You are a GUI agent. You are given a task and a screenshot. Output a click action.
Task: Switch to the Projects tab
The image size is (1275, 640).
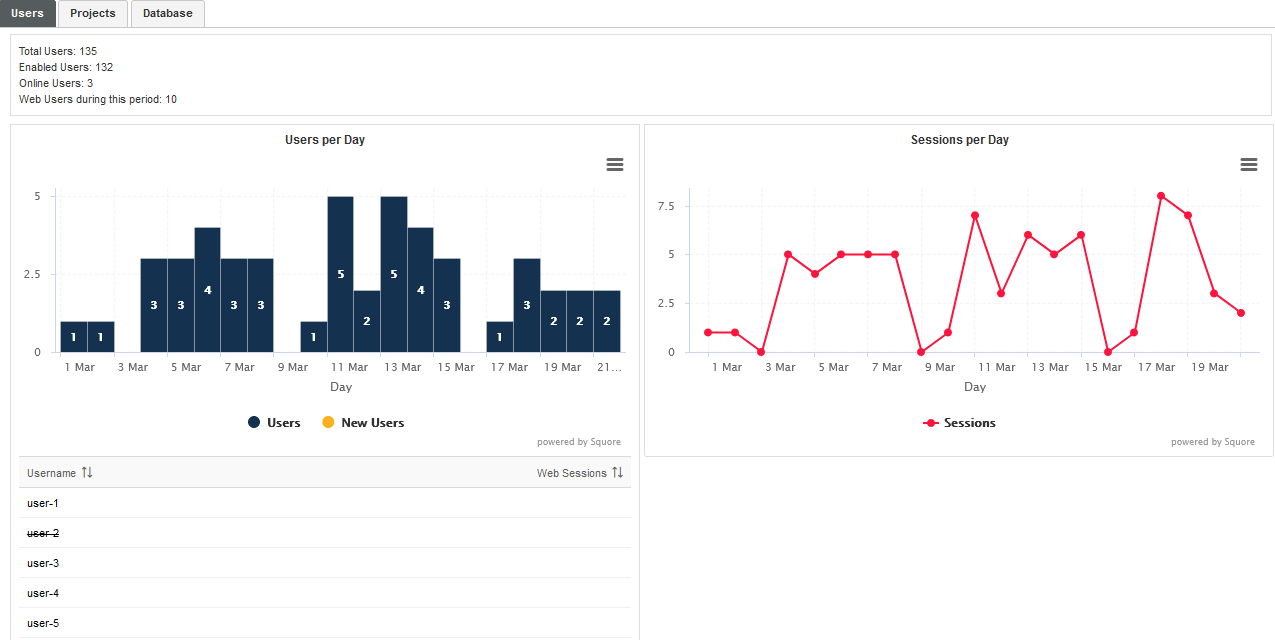(x=92, y=13)
